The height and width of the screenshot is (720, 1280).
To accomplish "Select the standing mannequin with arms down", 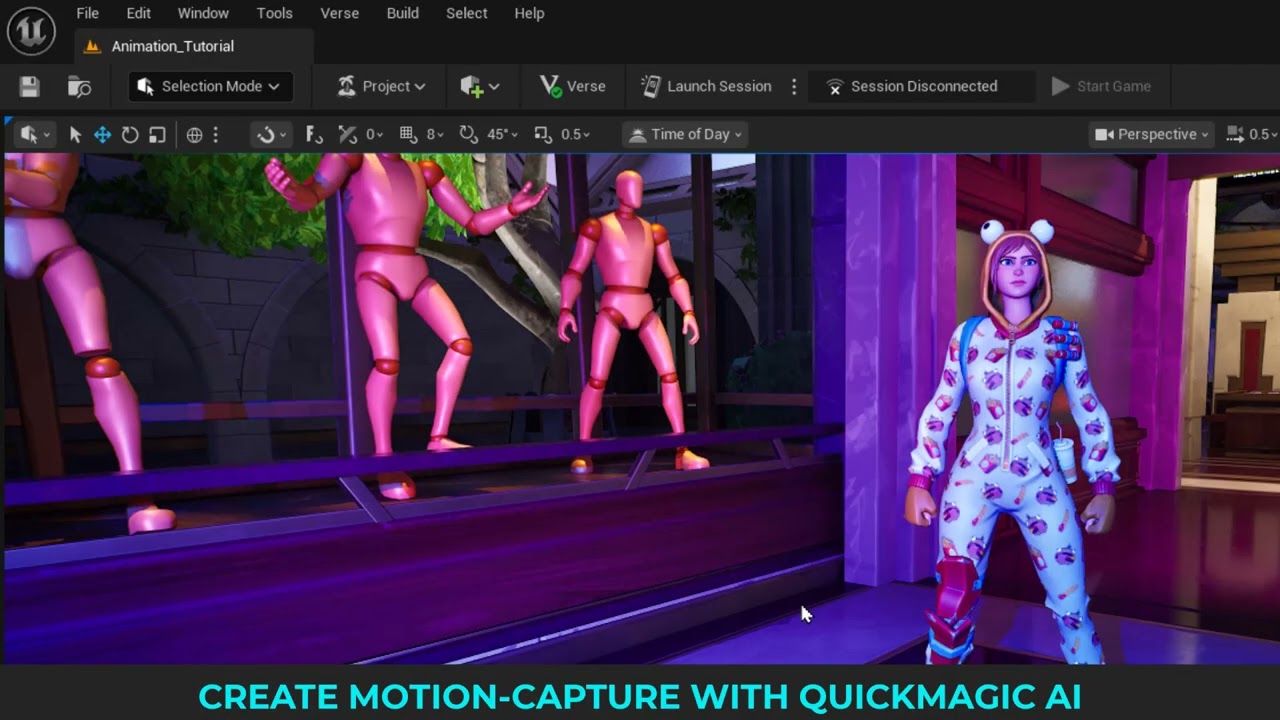I will (x=630, y=320).
